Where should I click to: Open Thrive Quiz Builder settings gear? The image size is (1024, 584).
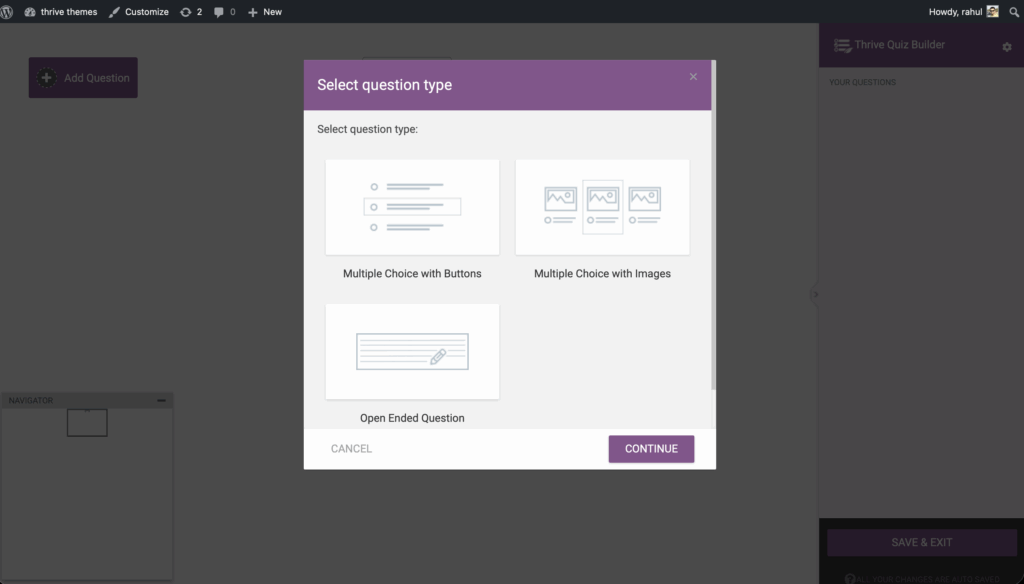coord(1007,47)
